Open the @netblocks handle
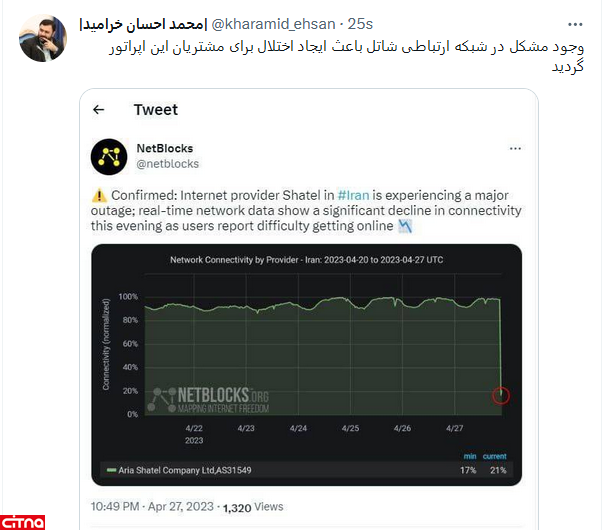 167,164
